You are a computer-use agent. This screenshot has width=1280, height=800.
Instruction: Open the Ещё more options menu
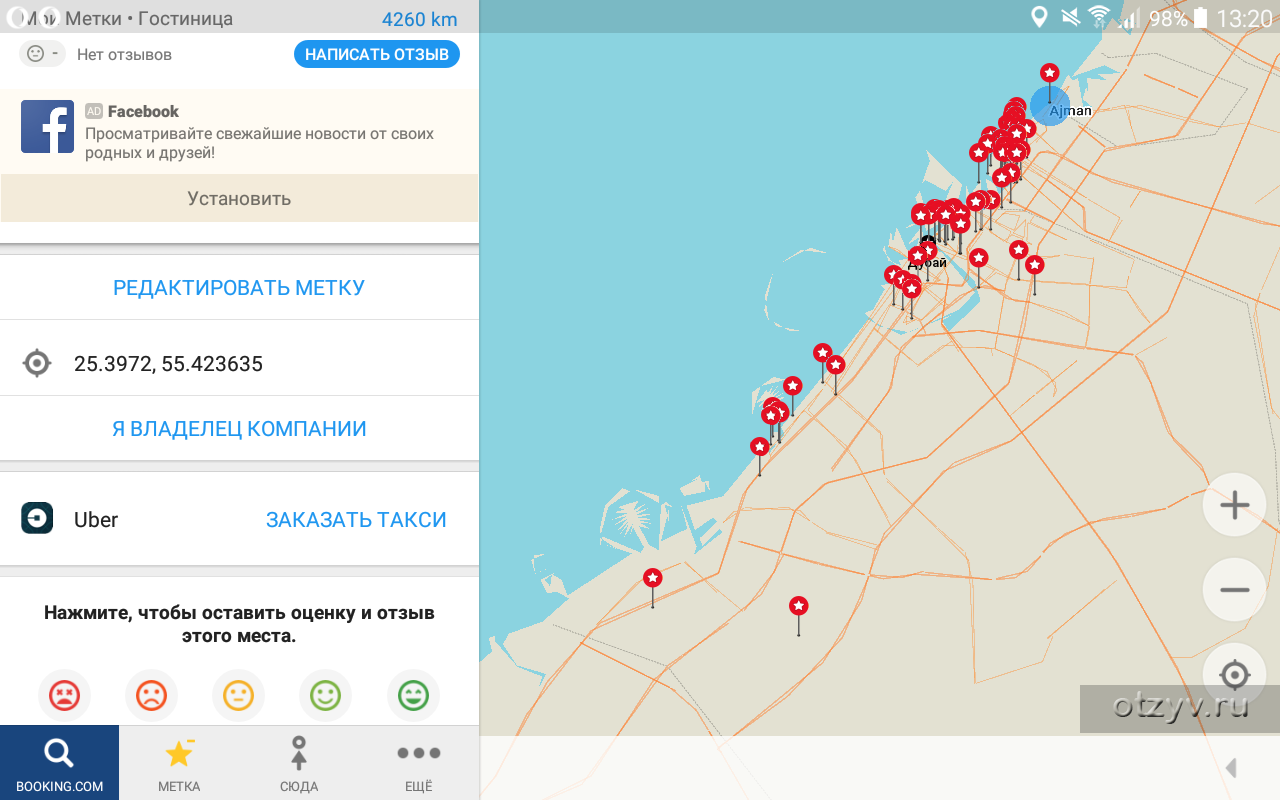point(418,763)
